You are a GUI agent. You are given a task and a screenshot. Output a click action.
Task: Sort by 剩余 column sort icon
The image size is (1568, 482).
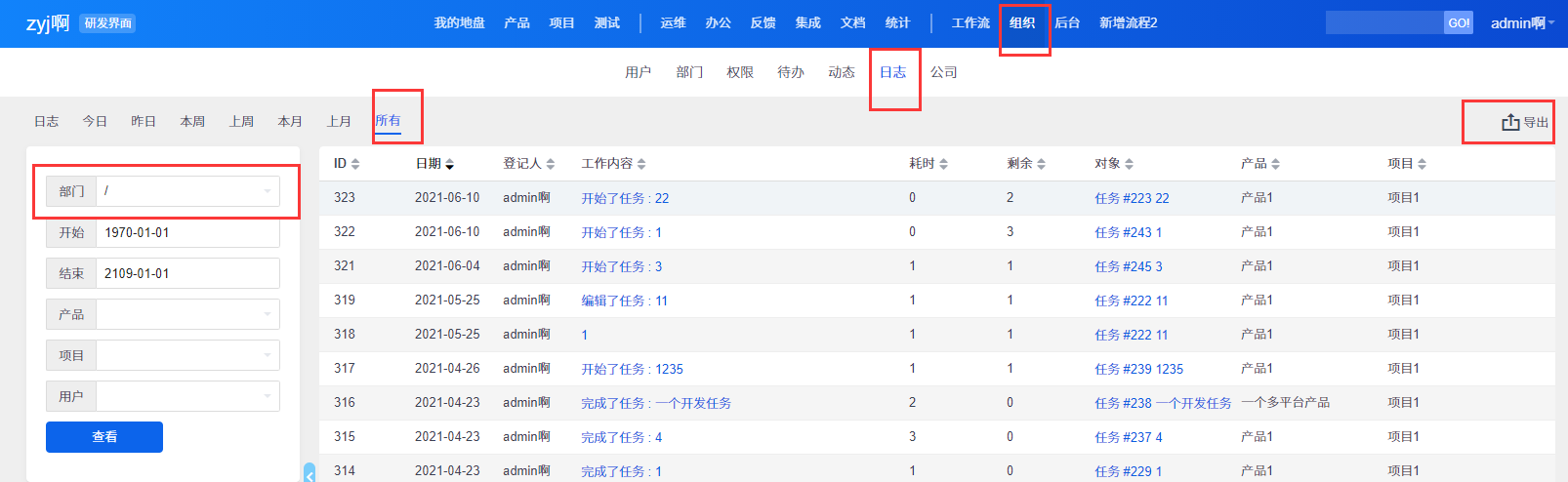coord(1041,164)
